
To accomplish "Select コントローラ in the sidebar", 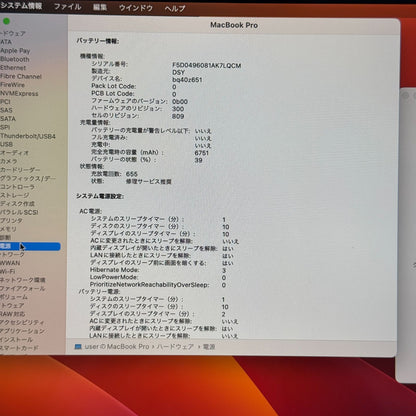I will pyautogui.click(x=17, y=187).
